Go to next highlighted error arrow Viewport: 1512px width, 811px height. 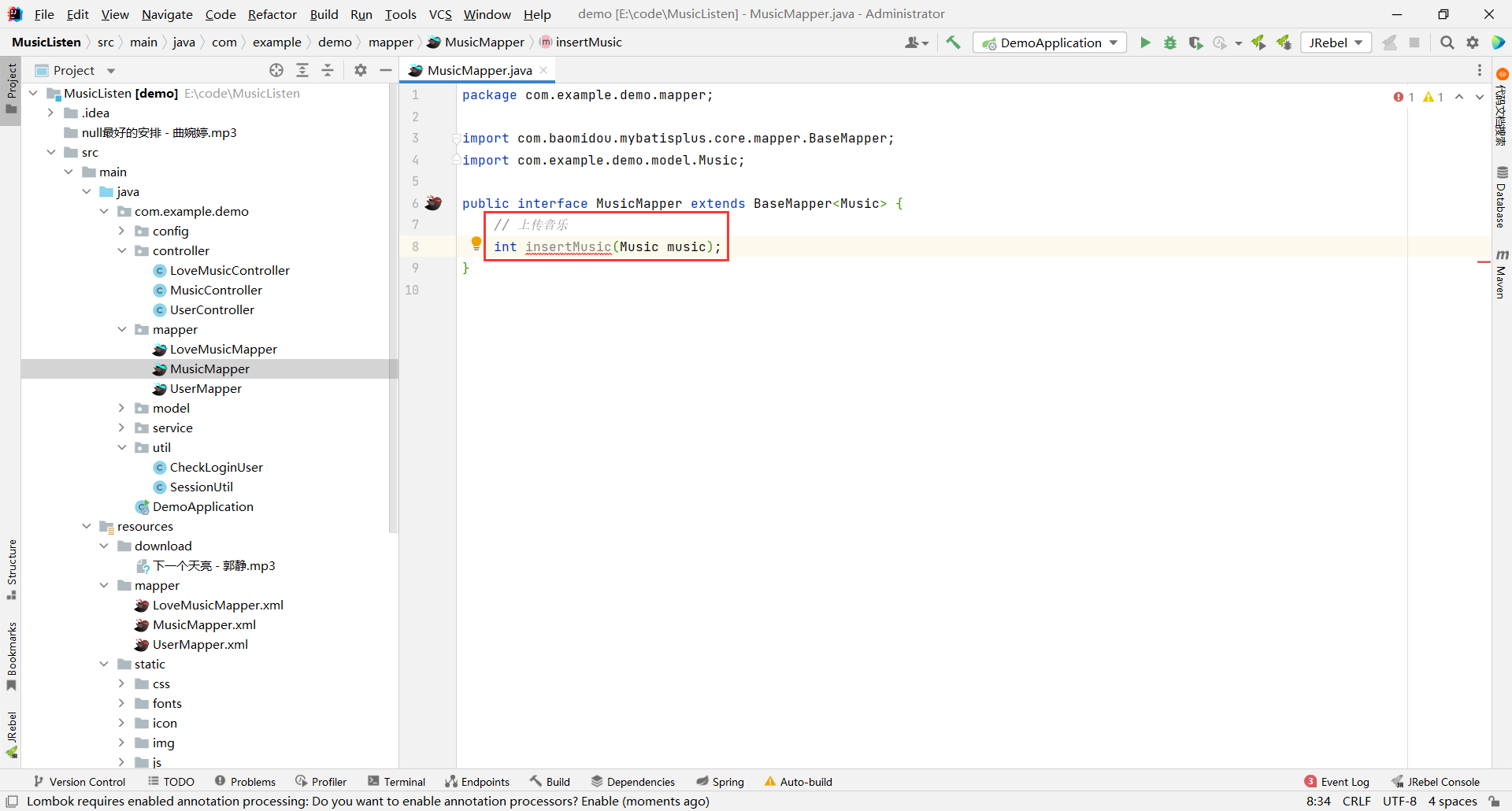(x=1480, y=97)
